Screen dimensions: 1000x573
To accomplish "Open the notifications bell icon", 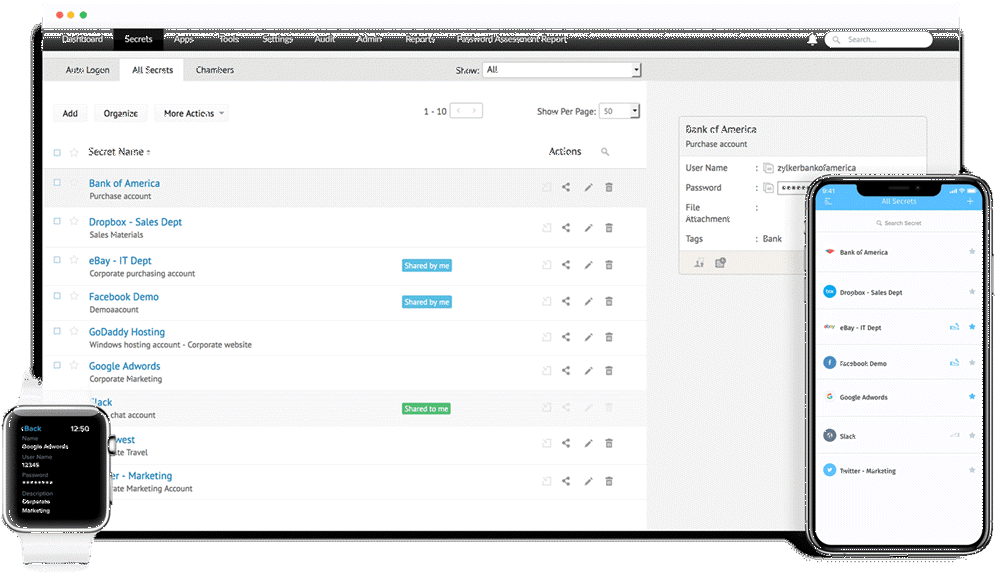I will point(812,40).
